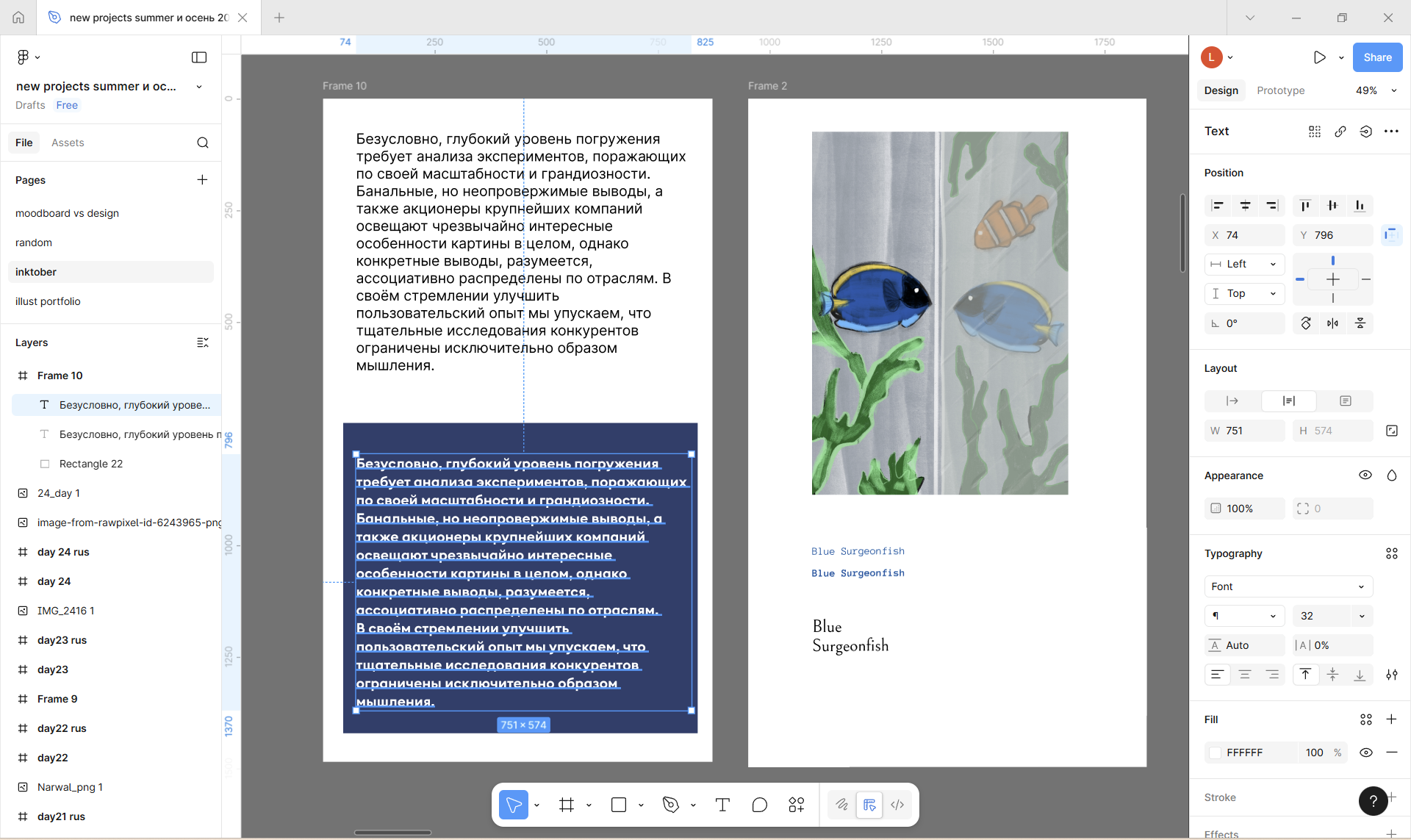Hide the FFFFFF fill with eye icon
The image size is (1411, 840).
click(x=1365, y=753)
